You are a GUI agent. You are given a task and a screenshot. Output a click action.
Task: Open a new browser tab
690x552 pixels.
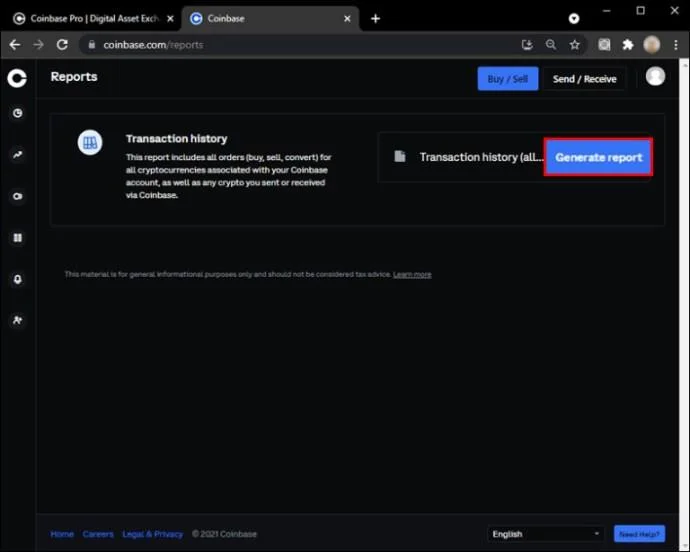pyautogui.click(x=375, y=18)
